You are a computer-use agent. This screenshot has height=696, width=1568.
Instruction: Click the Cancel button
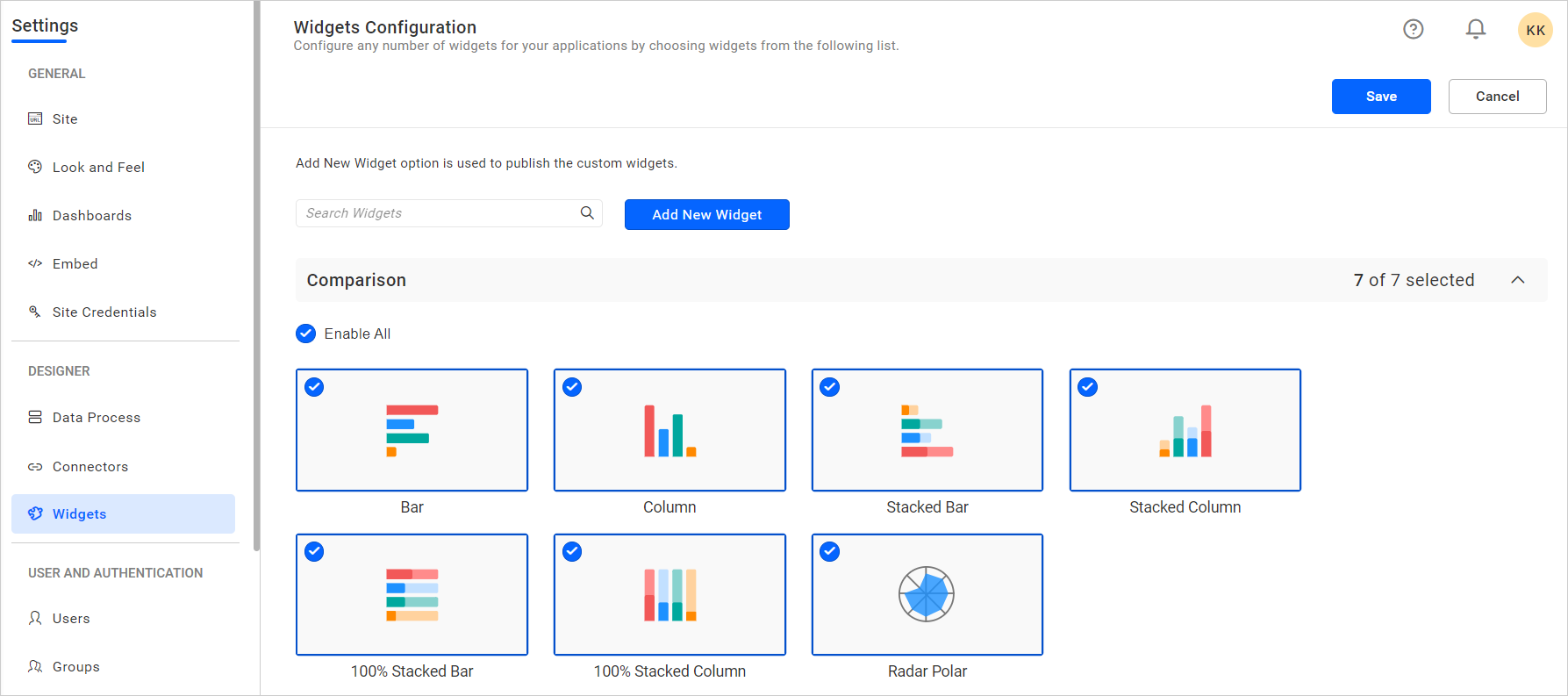tap(1497, 97)
